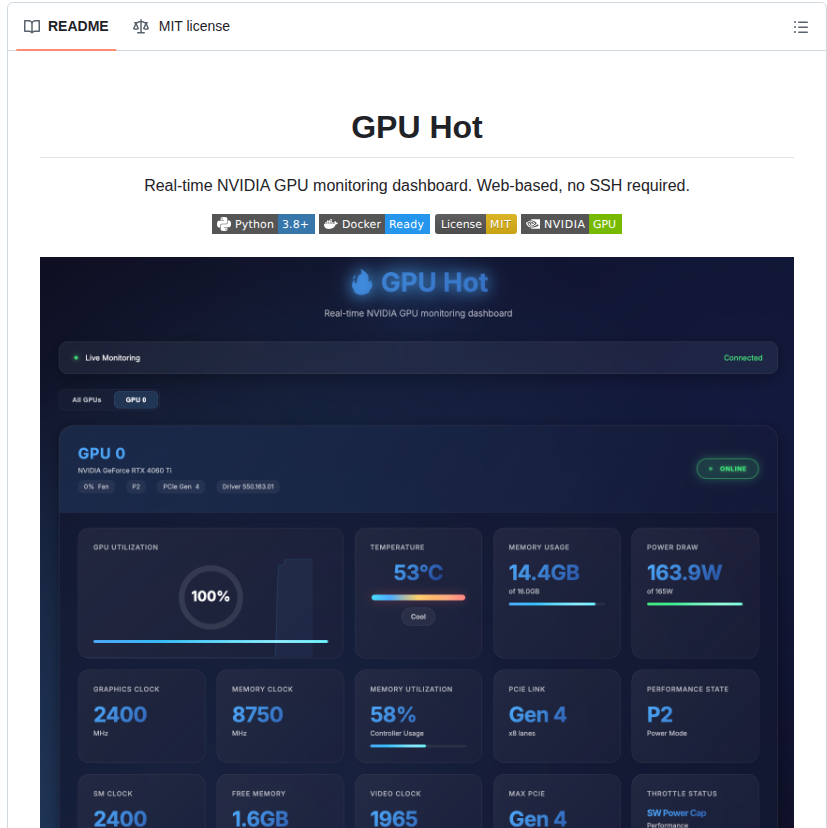Click the License MIT badge
Screen dimensions: 827x828
point(475,224)
